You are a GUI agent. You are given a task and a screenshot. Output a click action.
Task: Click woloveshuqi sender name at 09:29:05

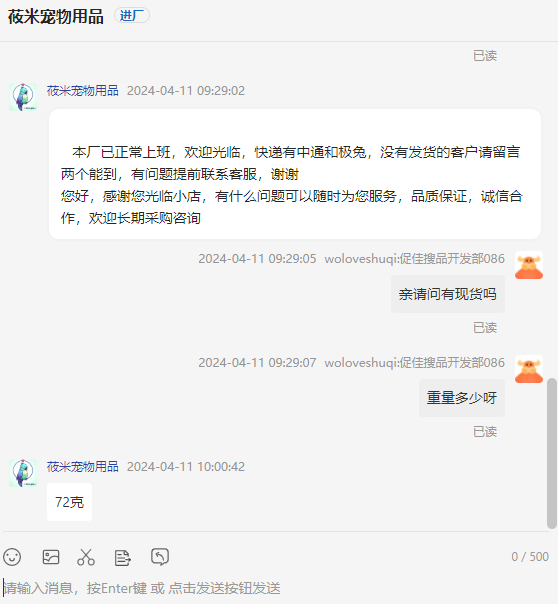pos(414,258)
